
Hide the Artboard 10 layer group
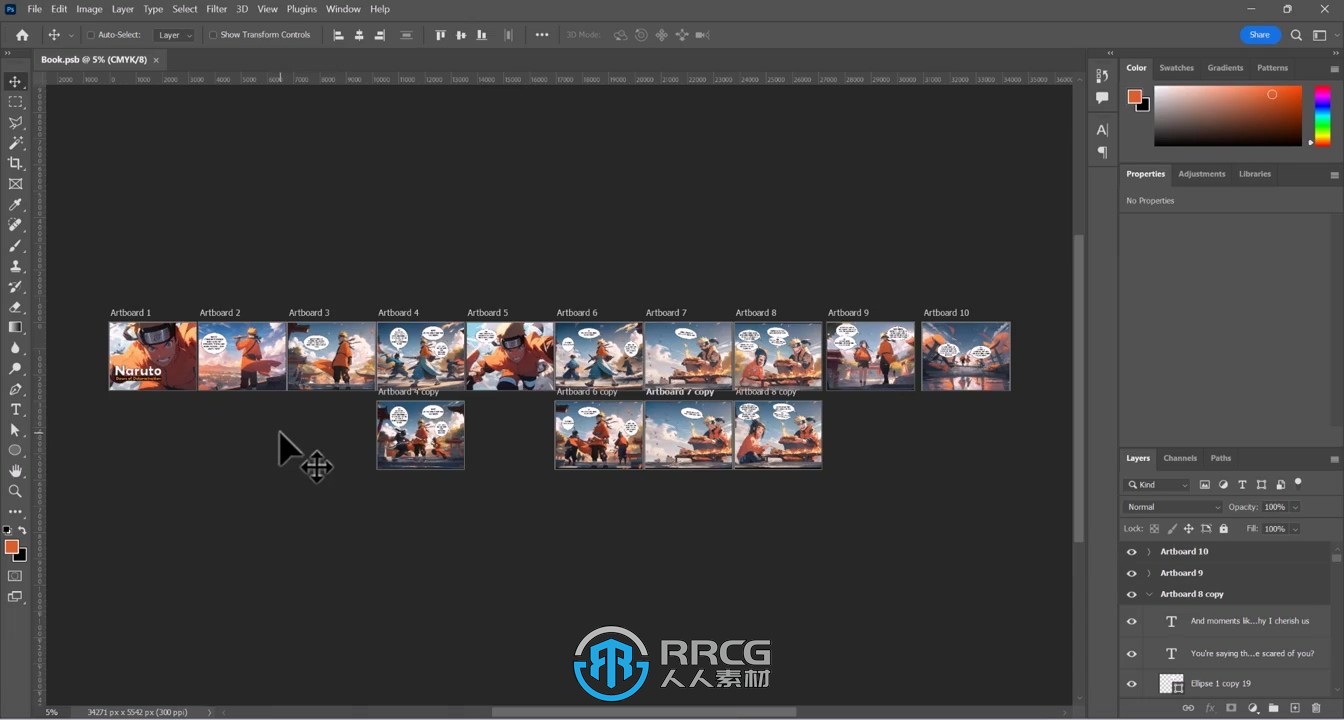[1131, 552]
